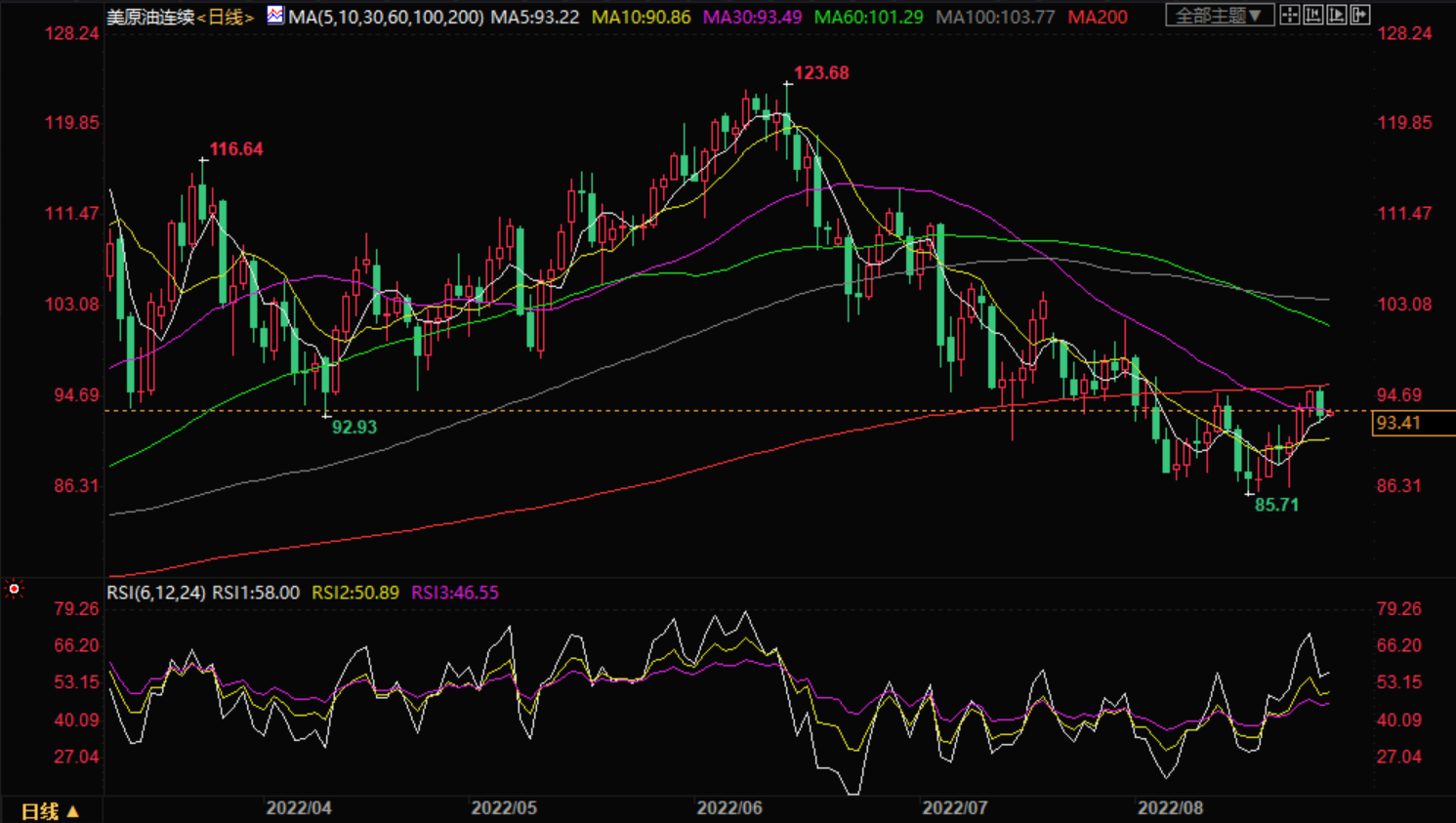Click the RSI(6,12,24) indicator label

tap(156, 593)
